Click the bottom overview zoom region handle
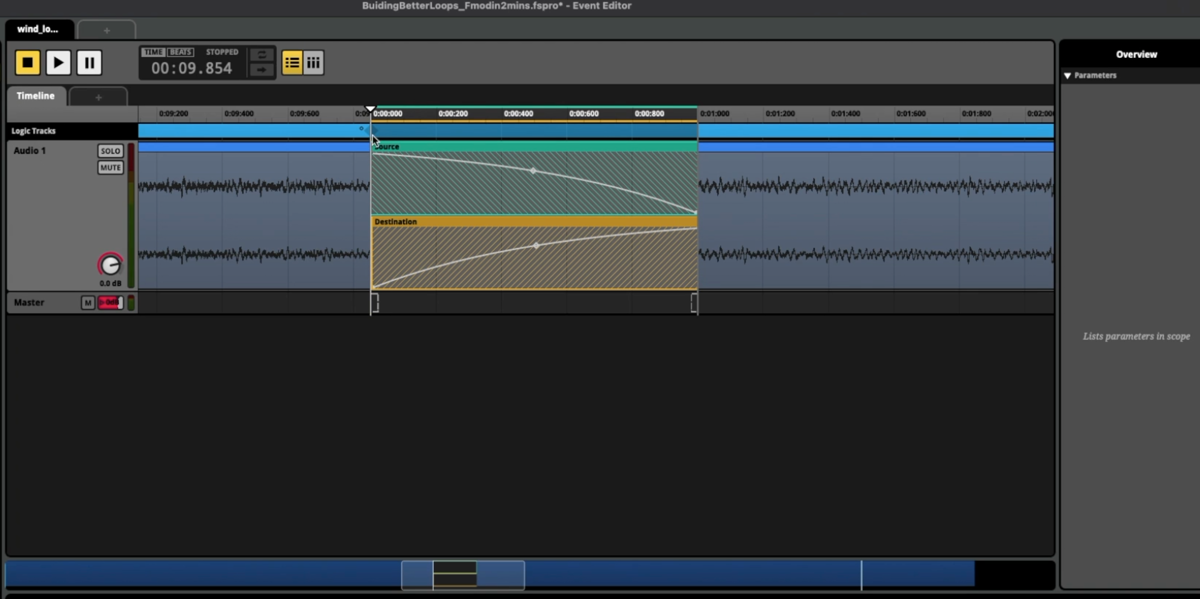 pyautogui.click(x=463, y=575)
